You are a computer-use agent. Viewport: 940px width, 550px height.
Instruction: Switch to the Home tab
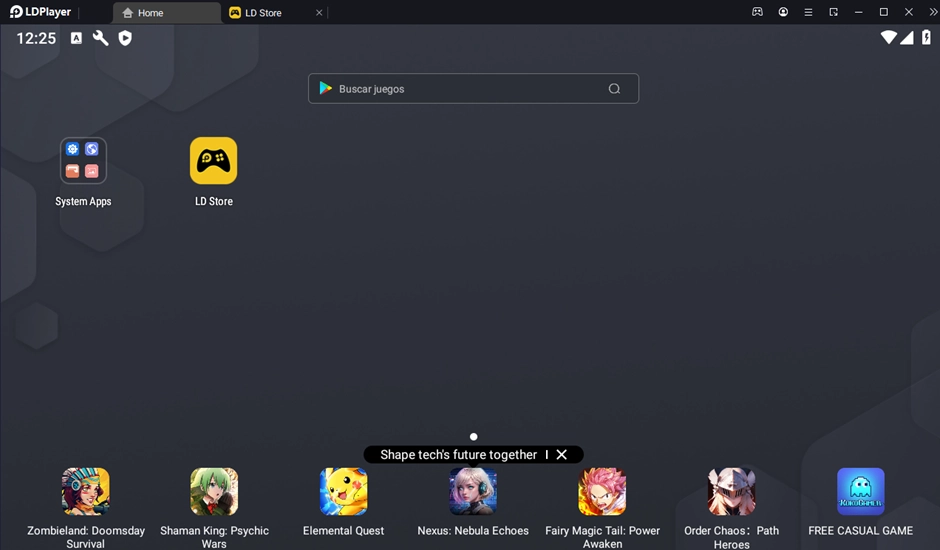pyautogui.click(x=167, y=13)
